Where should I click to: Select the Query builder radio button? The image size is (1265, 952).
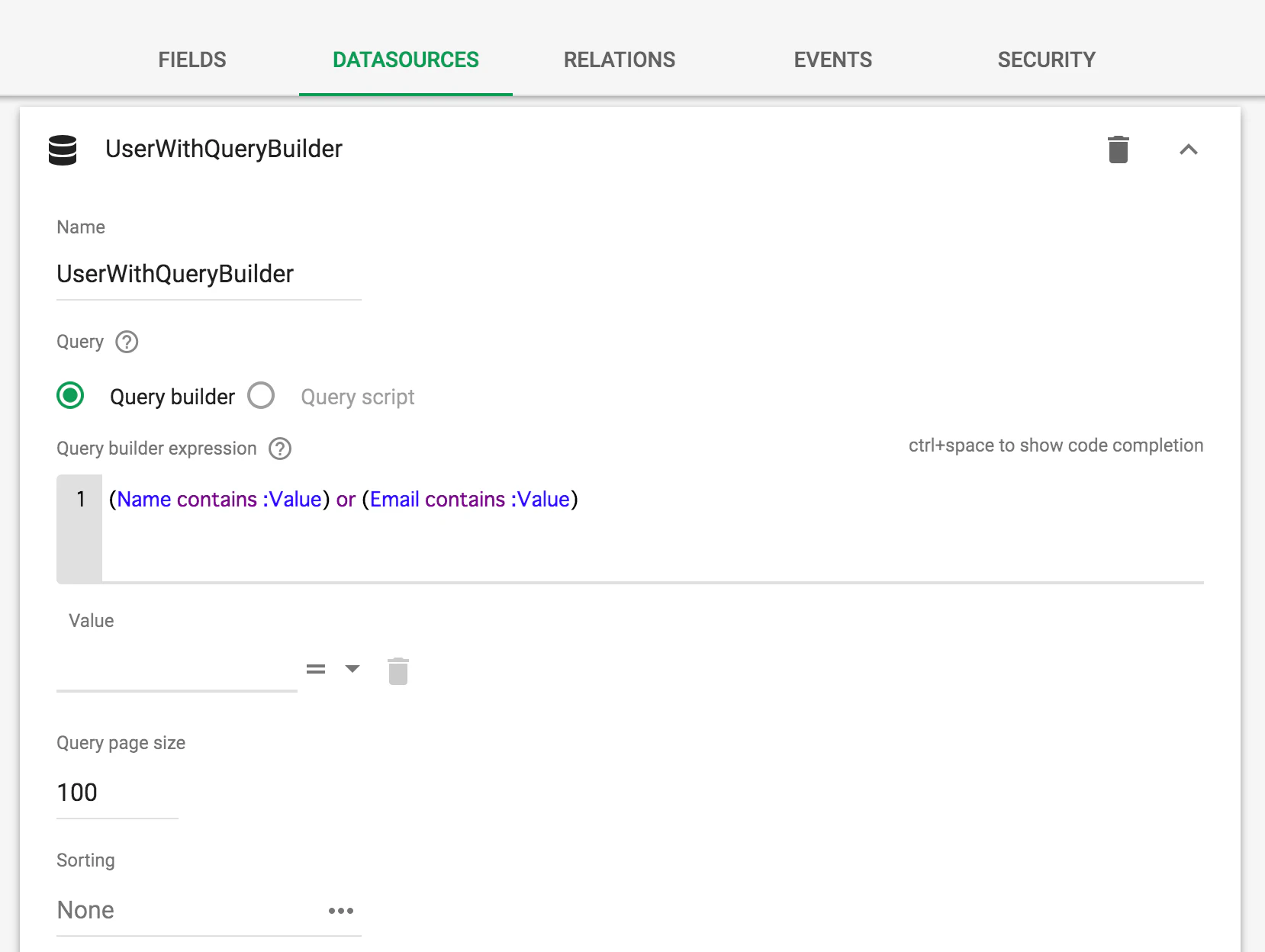point(70,395)
